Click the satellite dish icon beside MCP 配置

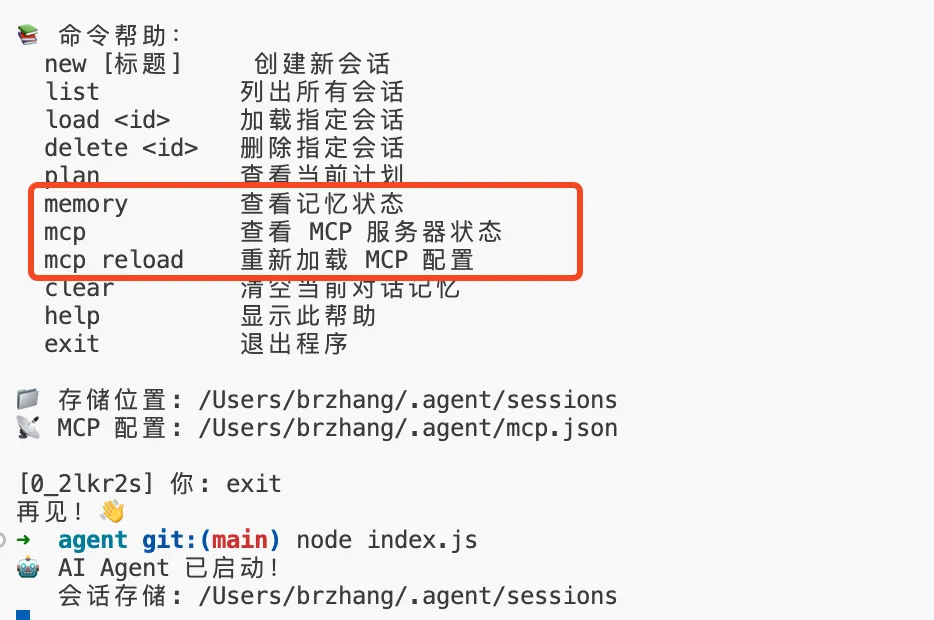[x=27, y=427]
